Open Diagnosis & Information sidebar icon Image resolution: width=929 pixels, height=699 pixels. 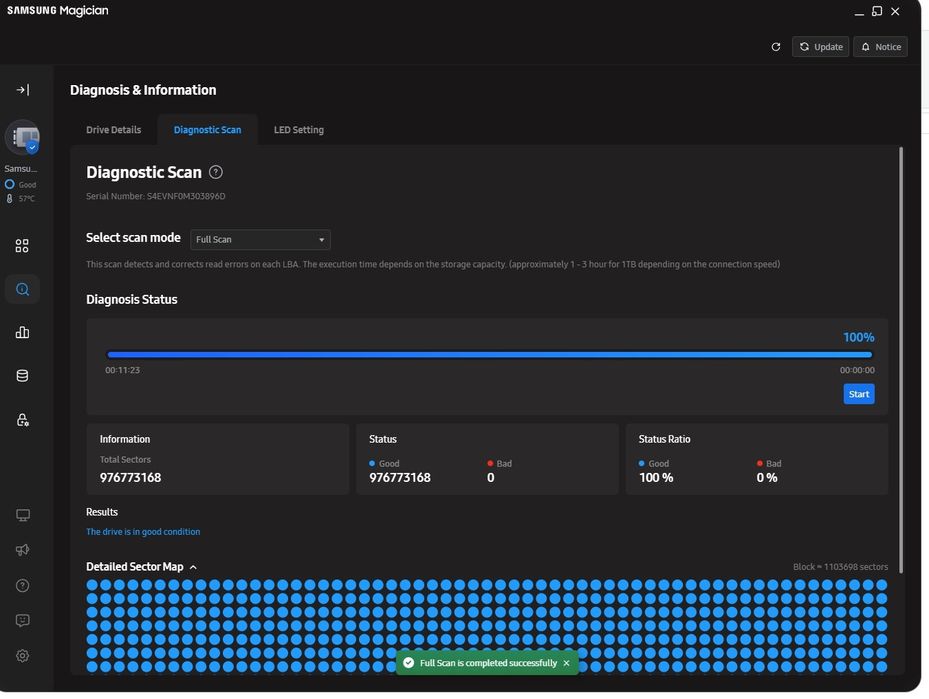[22, 289]
